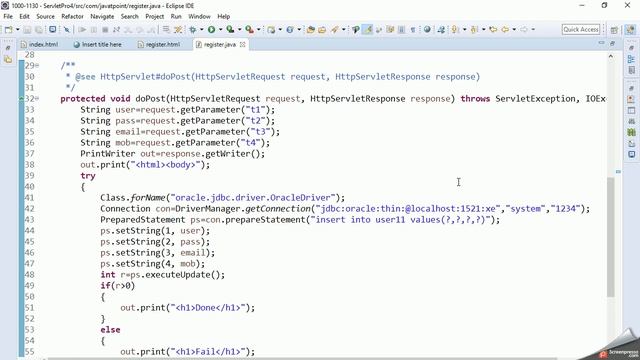Screen dimensions: 640x360
Task: Open the Help menu
Action: tap(224, 16)
